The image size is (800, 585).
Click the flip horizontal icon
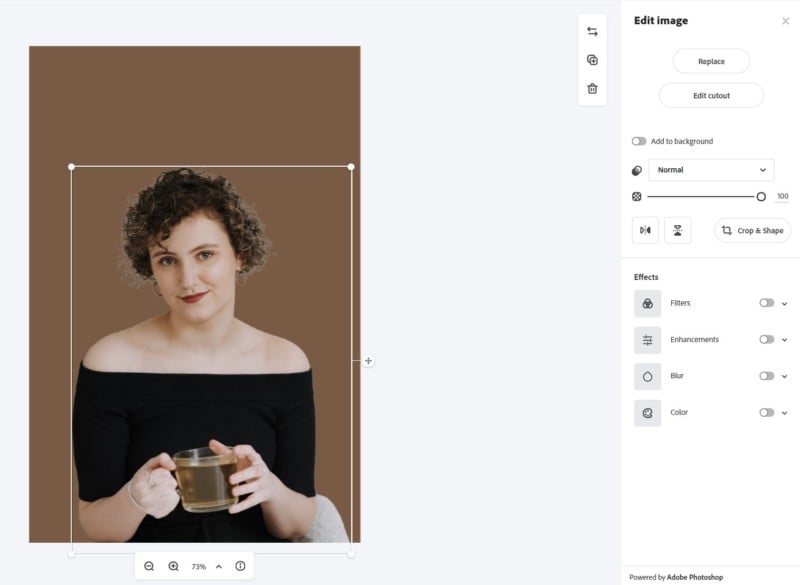click(646, 231)
